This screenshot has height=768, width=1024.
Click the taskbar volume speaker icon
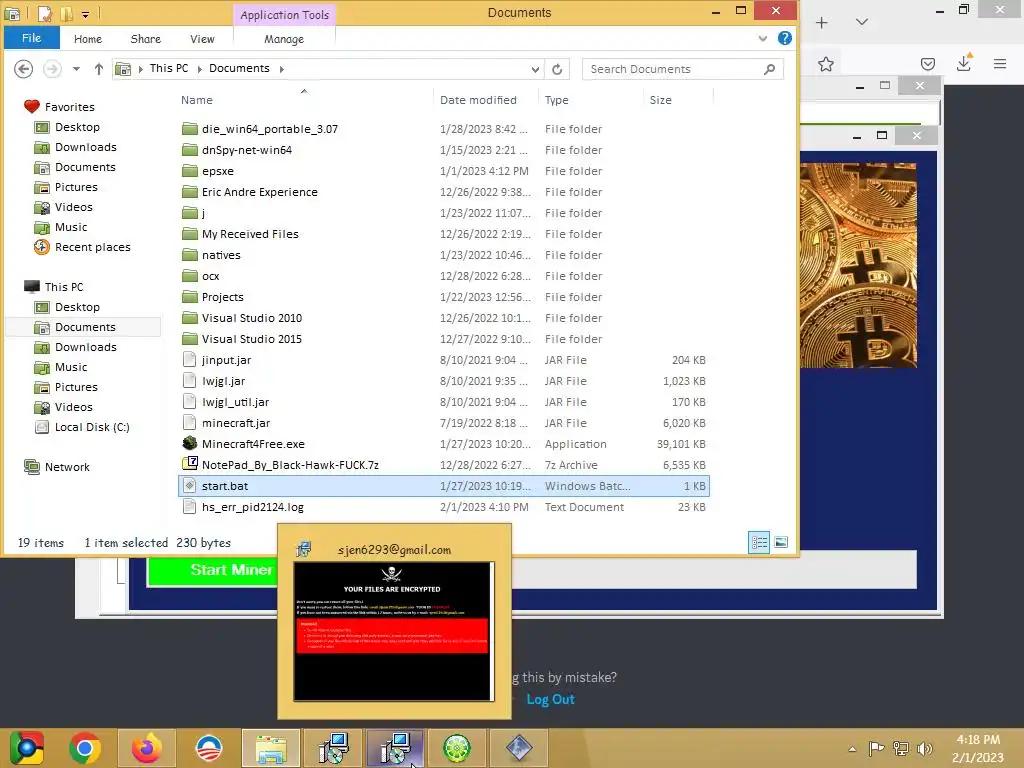coord(924,748)
